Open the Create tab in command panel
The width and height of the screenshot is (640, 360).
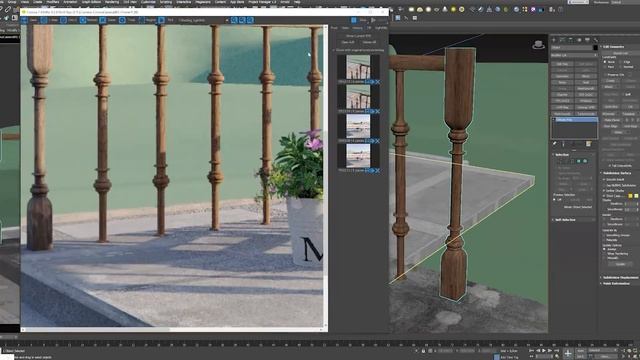(x=554, y=40)
